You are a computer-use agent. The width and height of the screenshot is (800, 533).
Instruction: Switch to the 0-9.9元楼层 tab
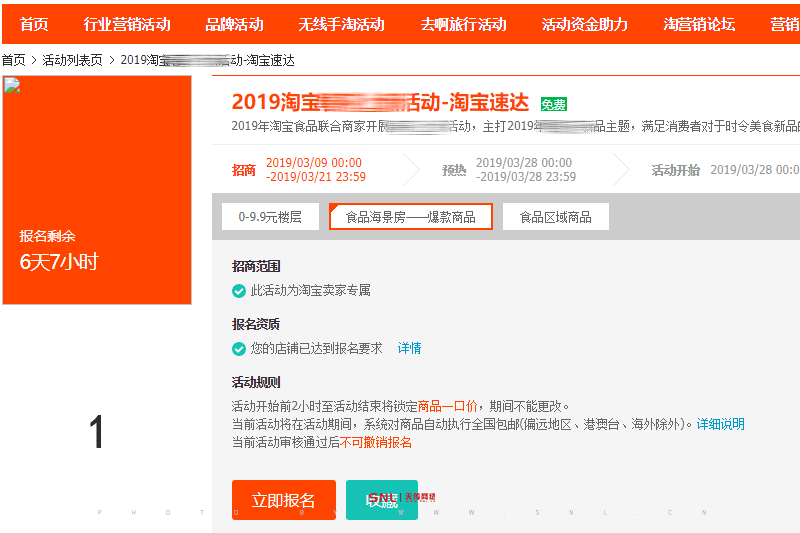click(269, 217)
